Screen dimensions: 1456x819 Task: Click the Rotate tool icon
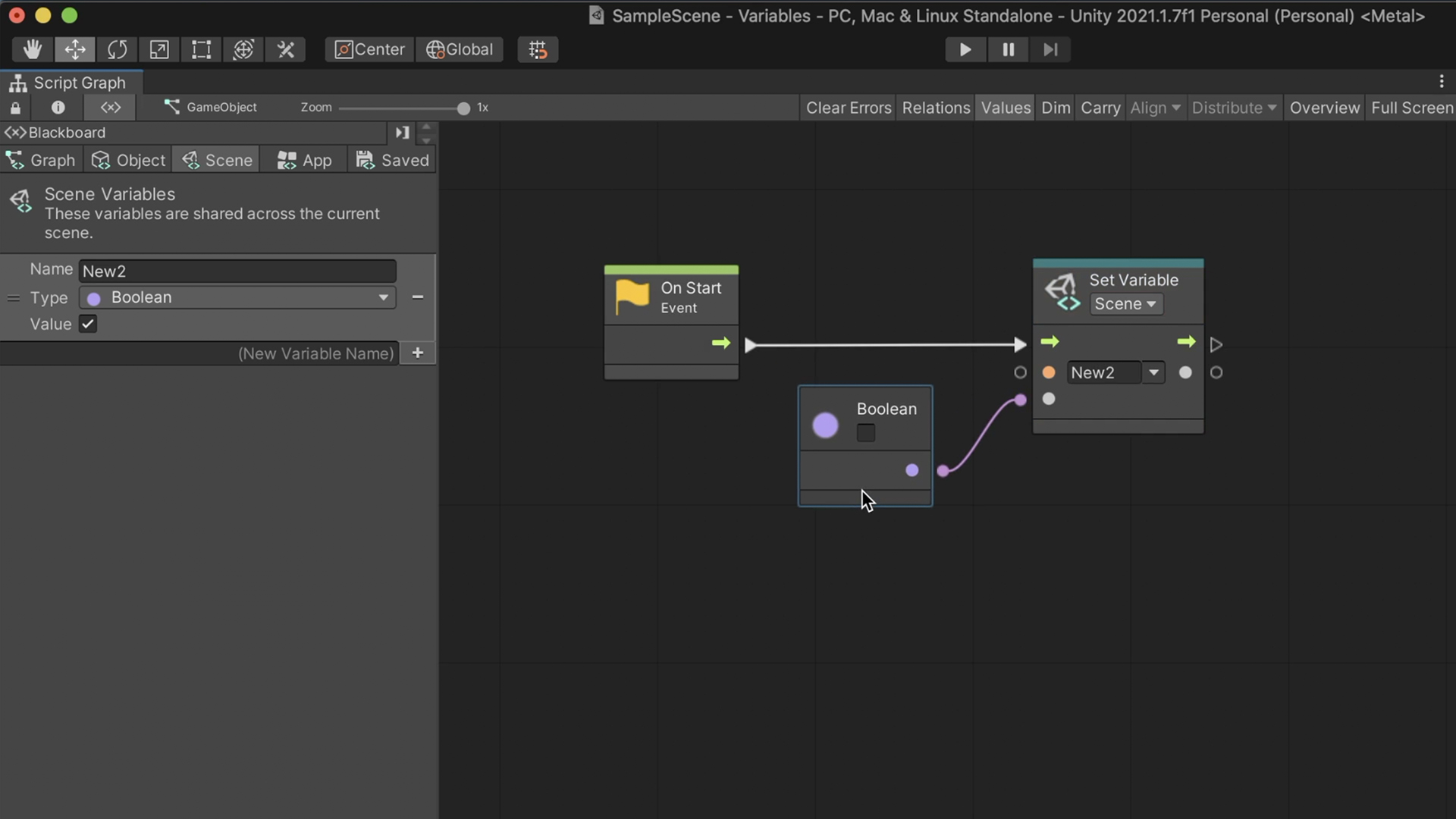tap(117, 48)
